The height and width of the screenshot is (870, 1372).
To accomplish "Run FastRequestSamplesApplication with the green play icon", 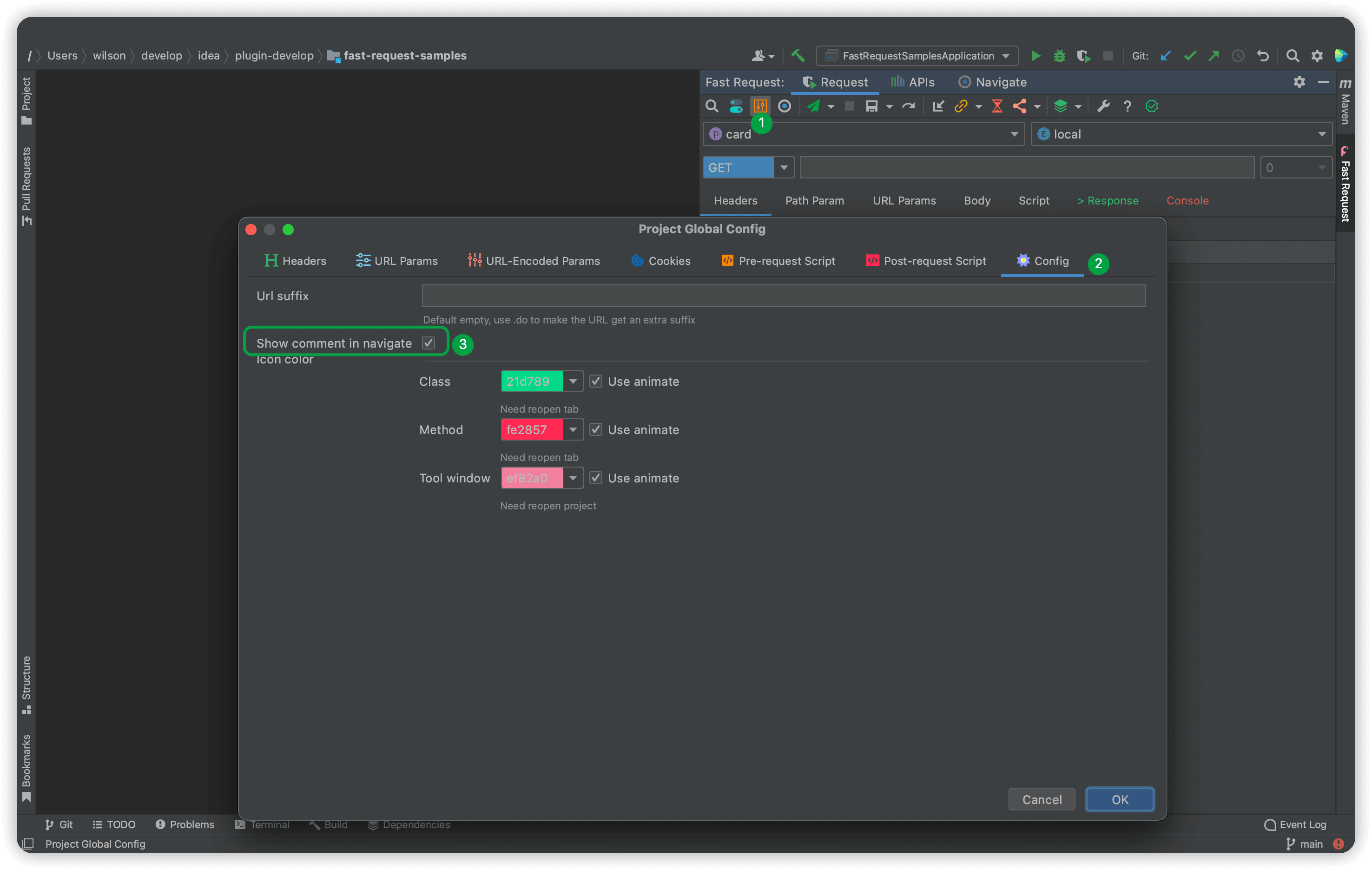I will click(x=1035, y=55).
